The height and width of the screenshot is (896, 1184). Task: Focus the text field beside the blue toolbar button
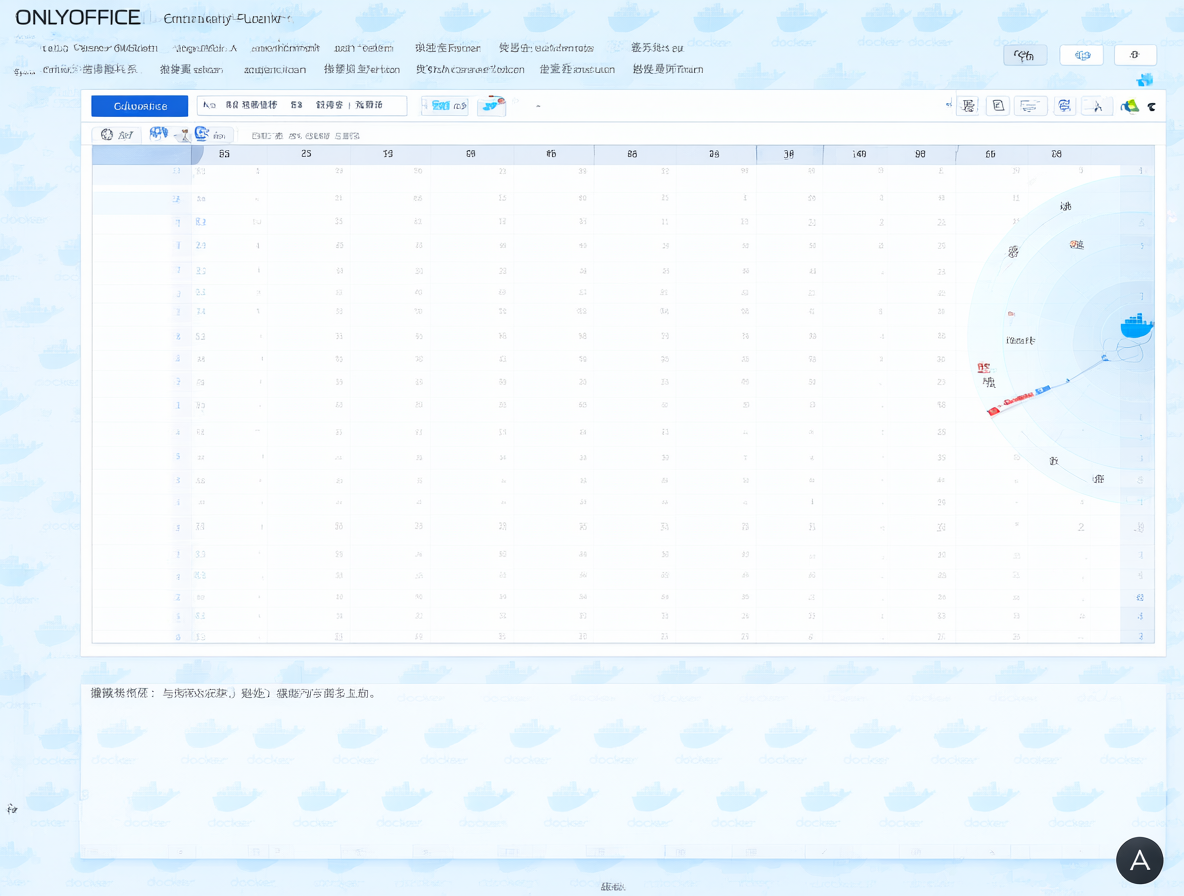coord(301,106)
